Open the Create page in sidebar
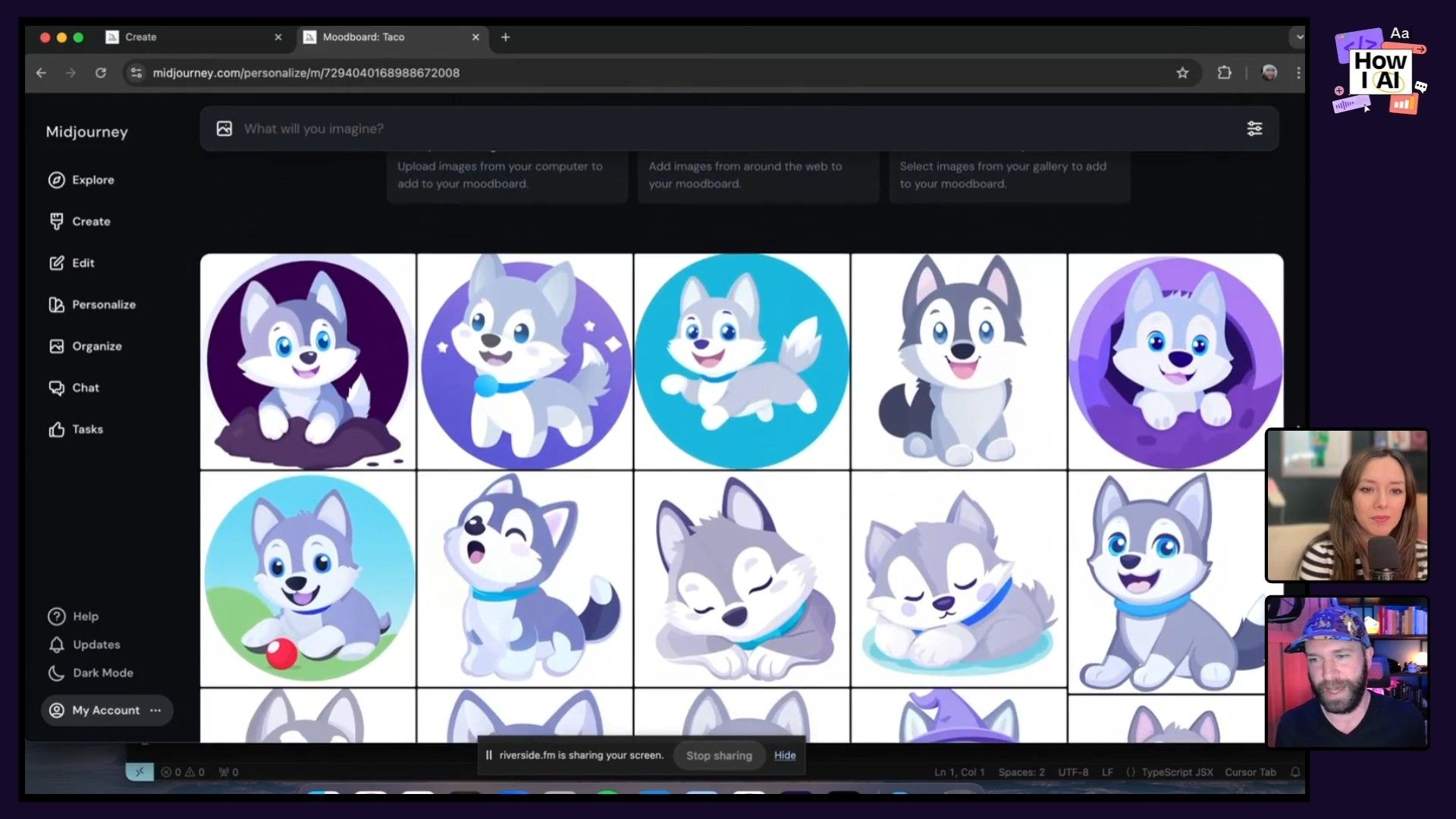This screenshot has height=819, width=1456. click(80, 221)
